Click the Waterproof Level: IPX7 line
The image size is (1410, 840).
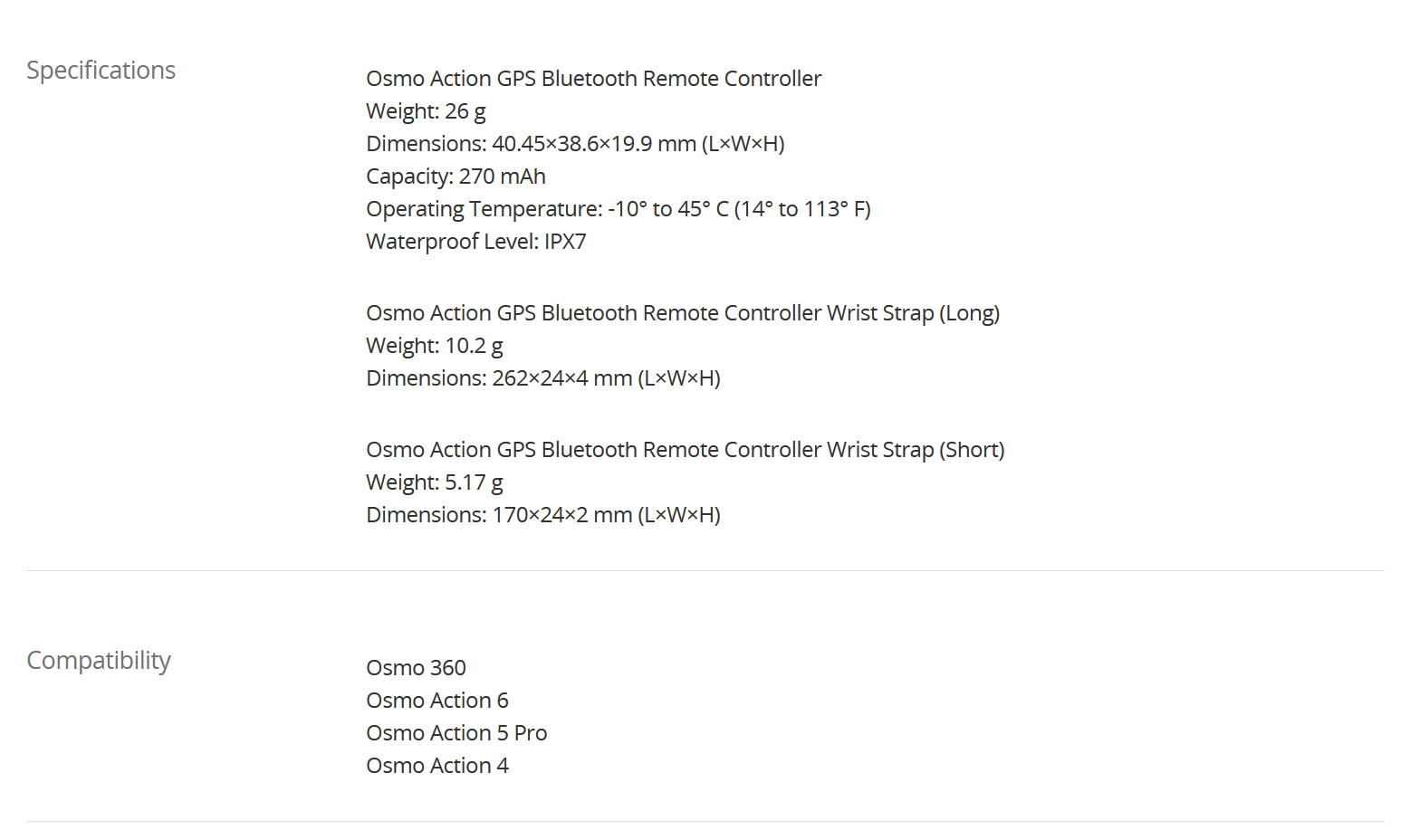click(475, 242)
